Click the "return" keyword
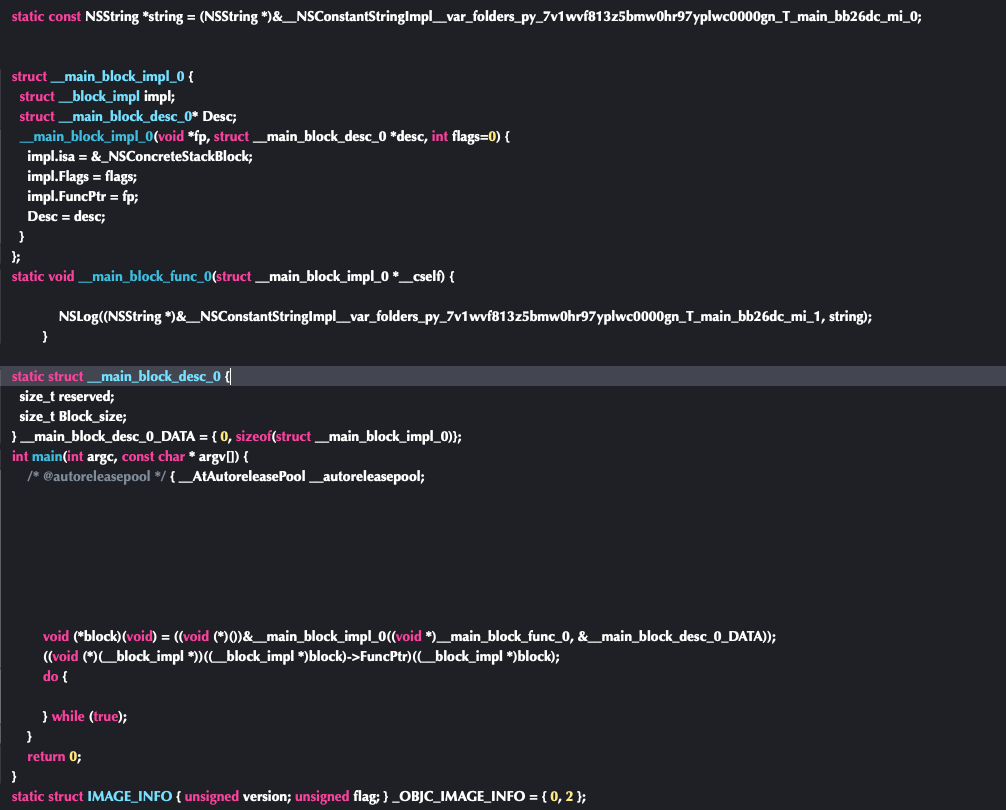The height and width of the screenshot is (810, 1006). pyautogui.click(x=46, y=757)
